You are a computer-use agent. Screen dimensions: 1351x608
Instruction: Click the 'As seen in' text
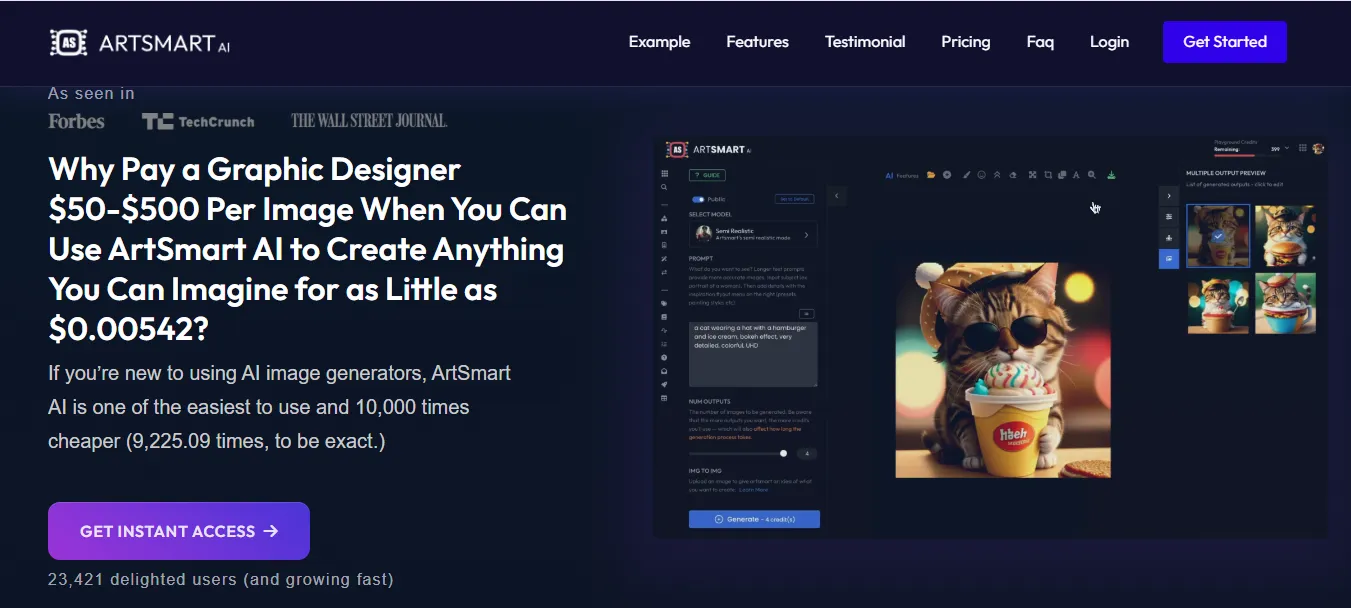(x=91, y=93)
